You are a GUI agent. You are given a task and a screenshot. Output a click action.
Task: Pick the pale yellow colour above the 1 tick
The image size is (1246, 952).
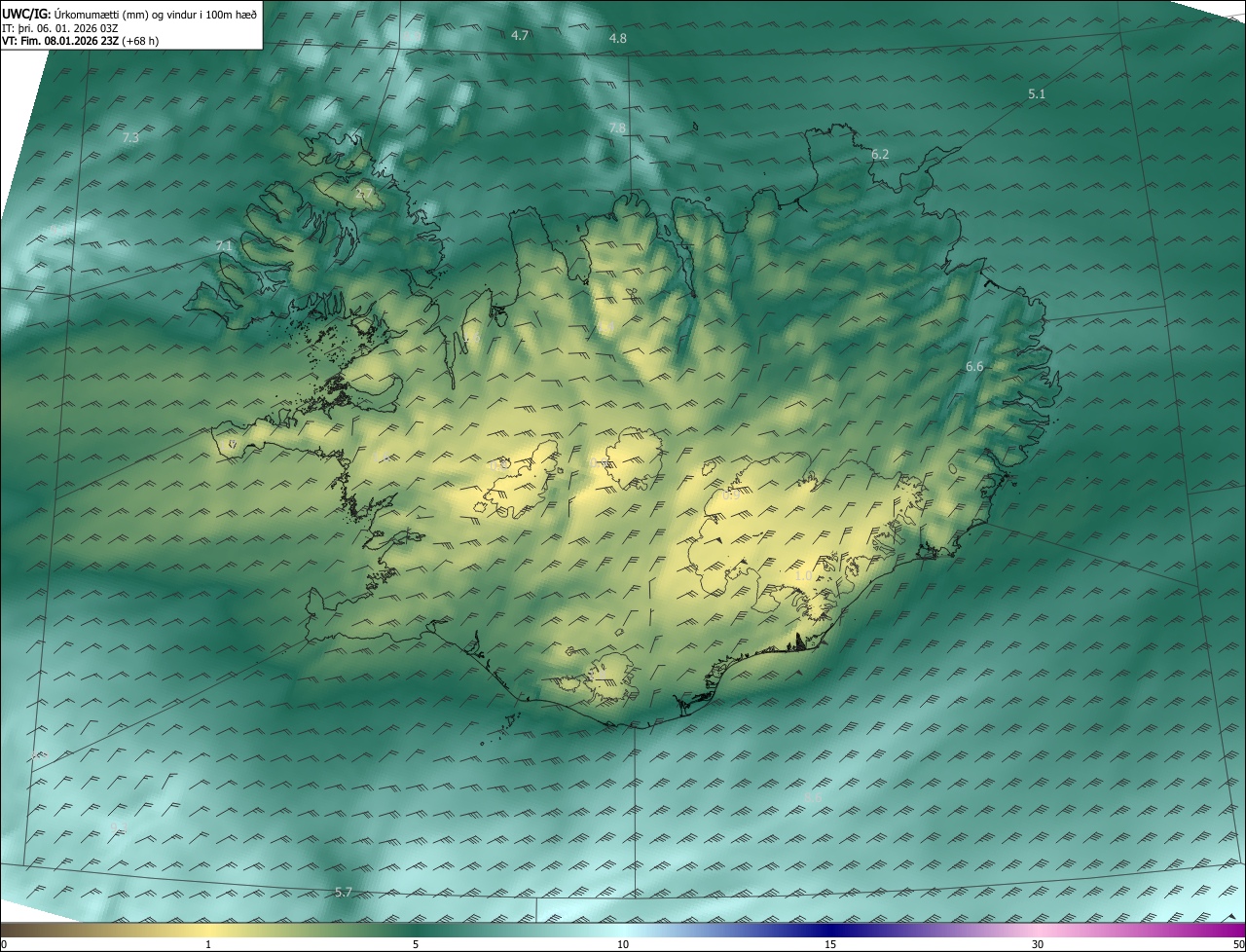(208, 930)
